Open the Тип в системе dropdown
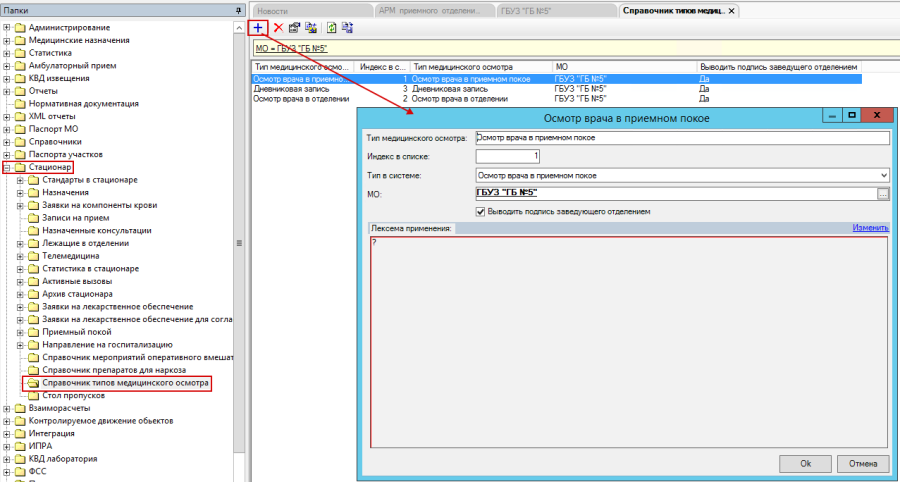The width and height of the screenshot is (900, 482). pos(883,176)
